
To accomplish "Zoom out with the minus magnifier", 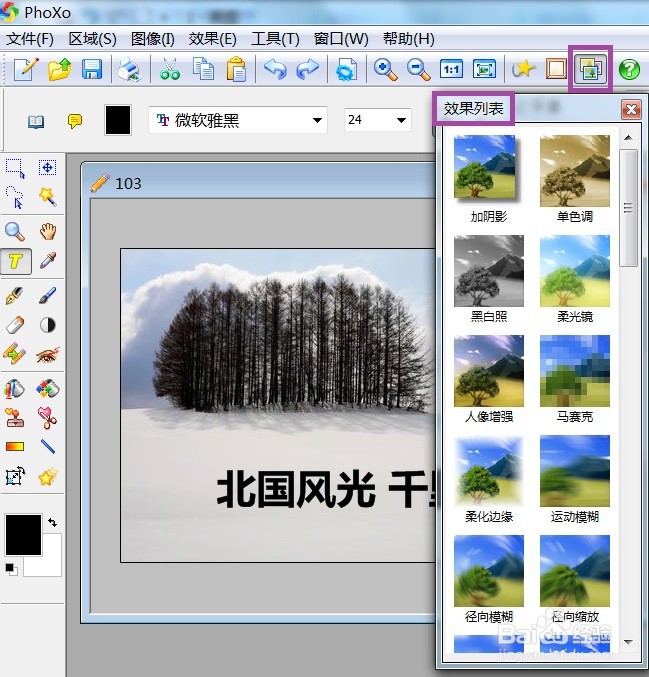I will point(418,69).
